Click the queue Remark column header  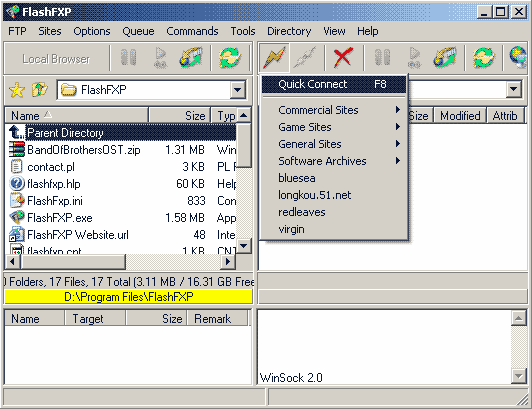217,319
